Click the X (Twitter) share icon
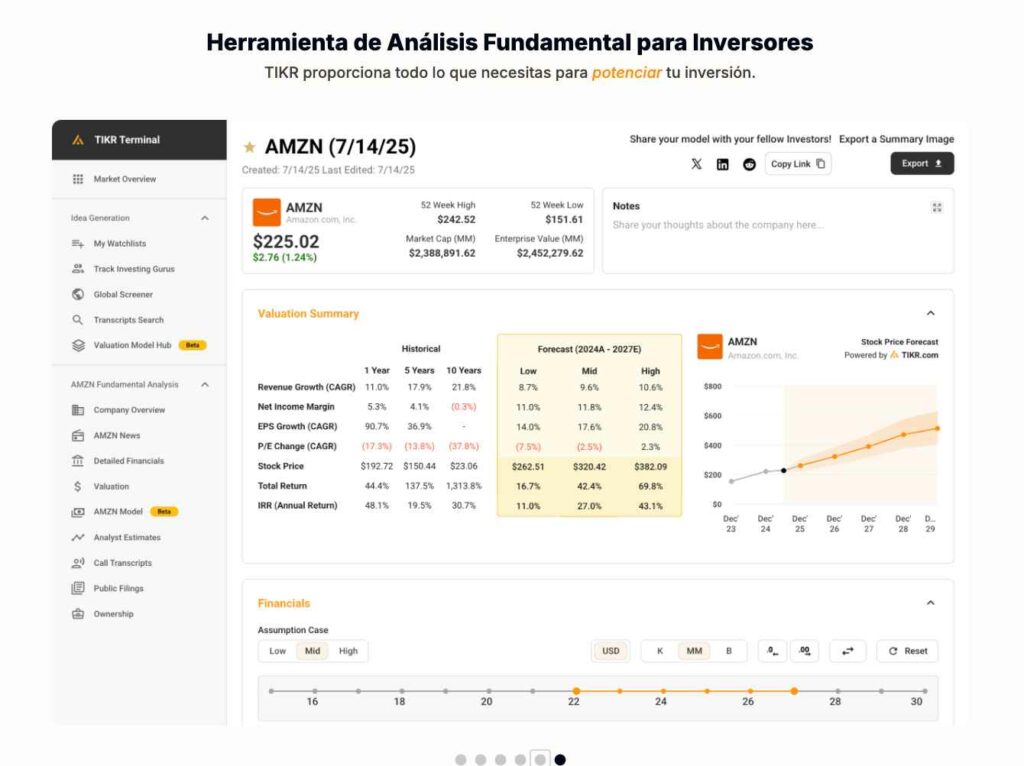Screen dimensions: 1024x766 [x=697, y=164]
